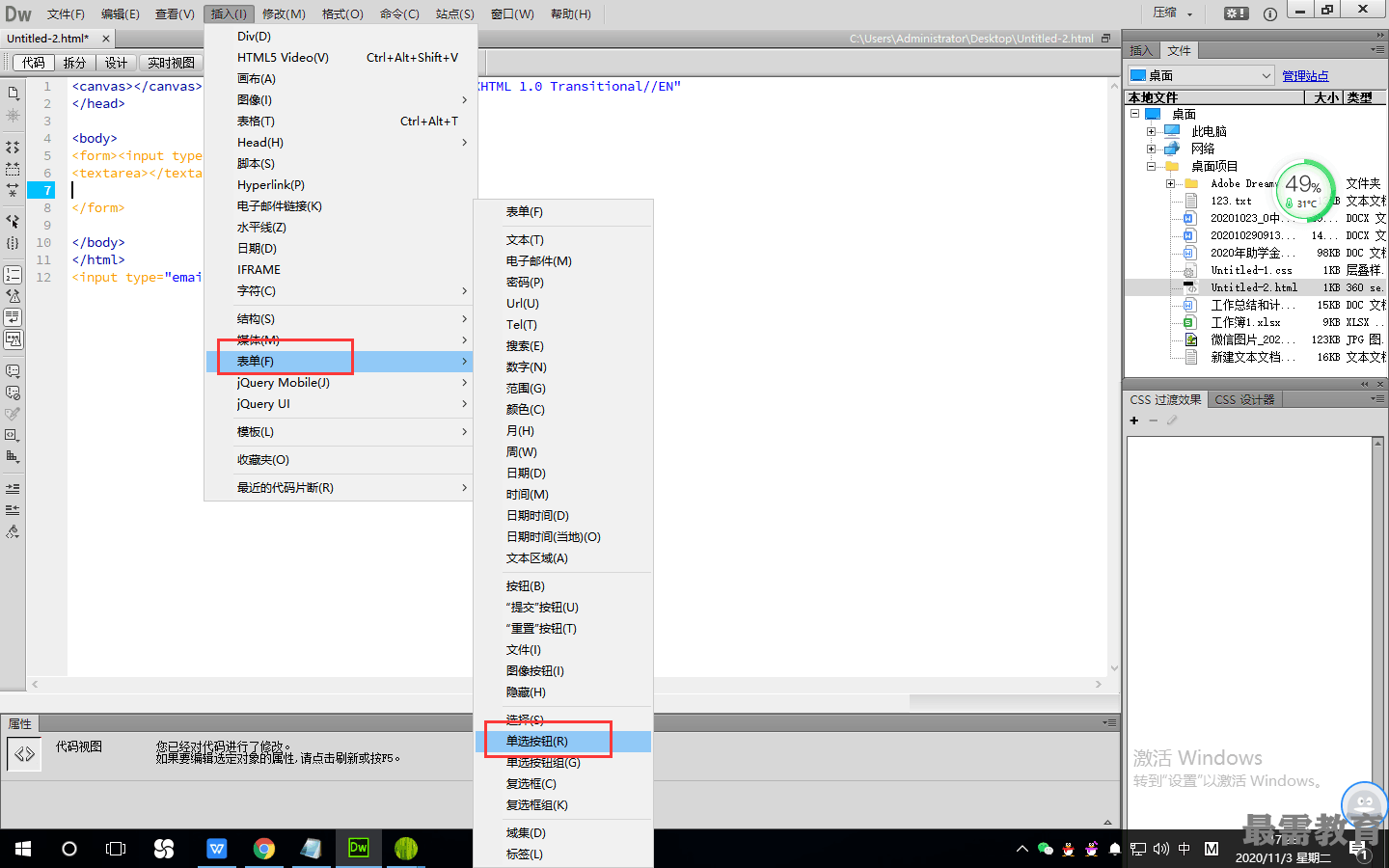The width and height of the screenshot is (1389, 868).
Task: Open the Compact (压缩) workspace dropdown
Action: 1173,13
